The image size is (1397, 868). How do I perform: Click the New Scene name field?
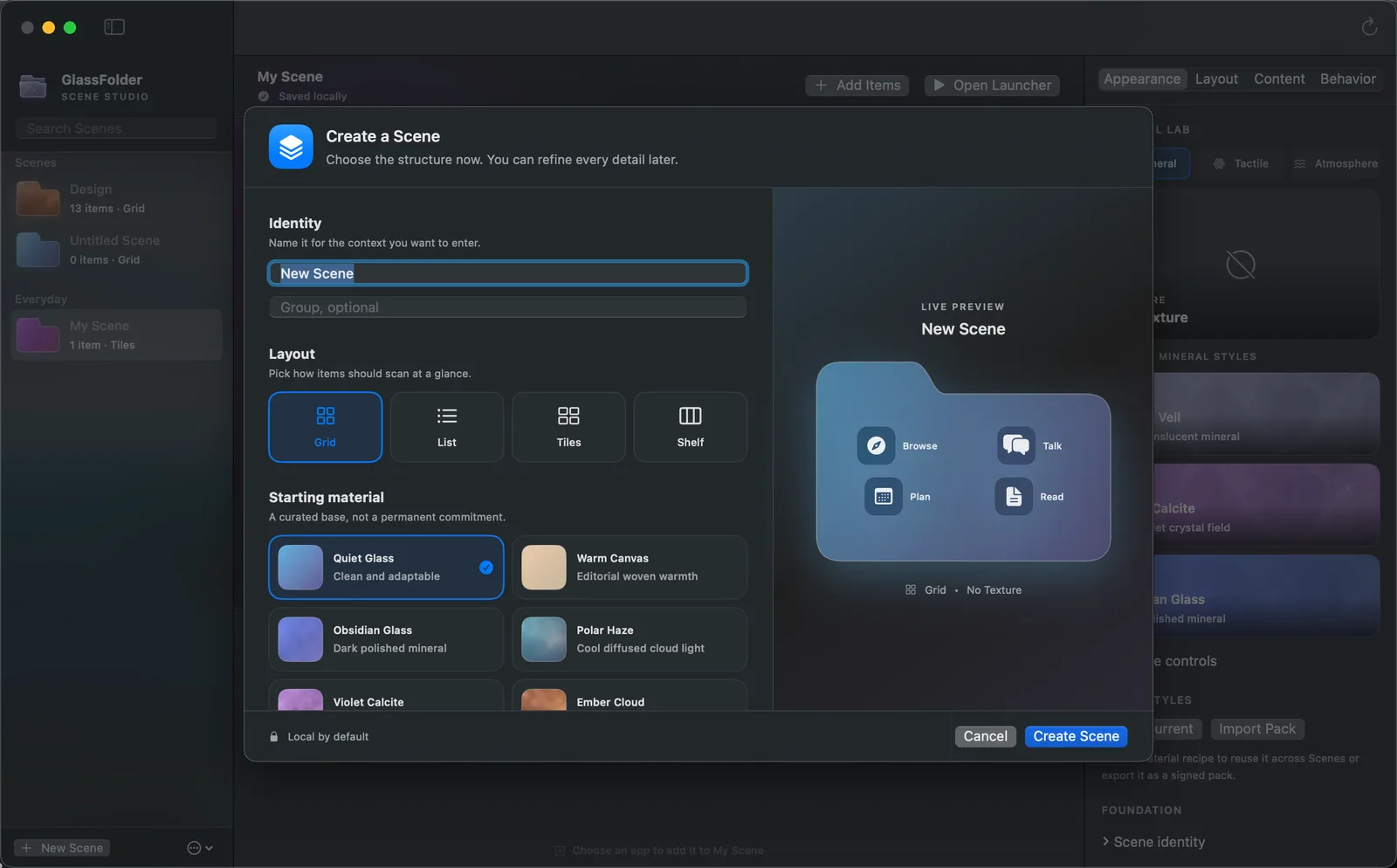[x=507, y=273]
